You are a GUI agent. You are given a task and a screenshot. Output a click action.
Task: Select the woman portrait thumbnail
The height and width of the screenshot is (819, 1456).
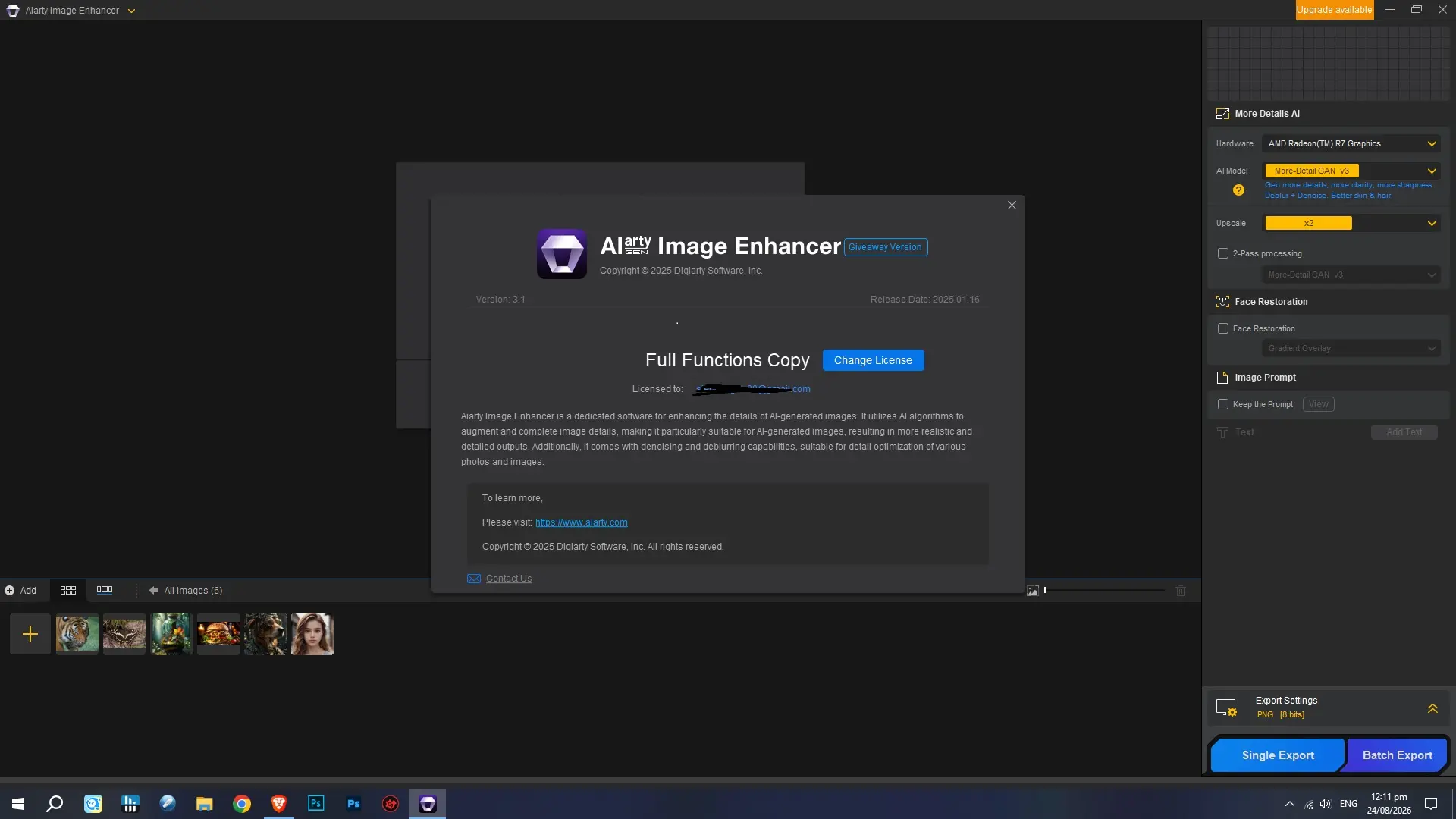(x=312, y=634)
